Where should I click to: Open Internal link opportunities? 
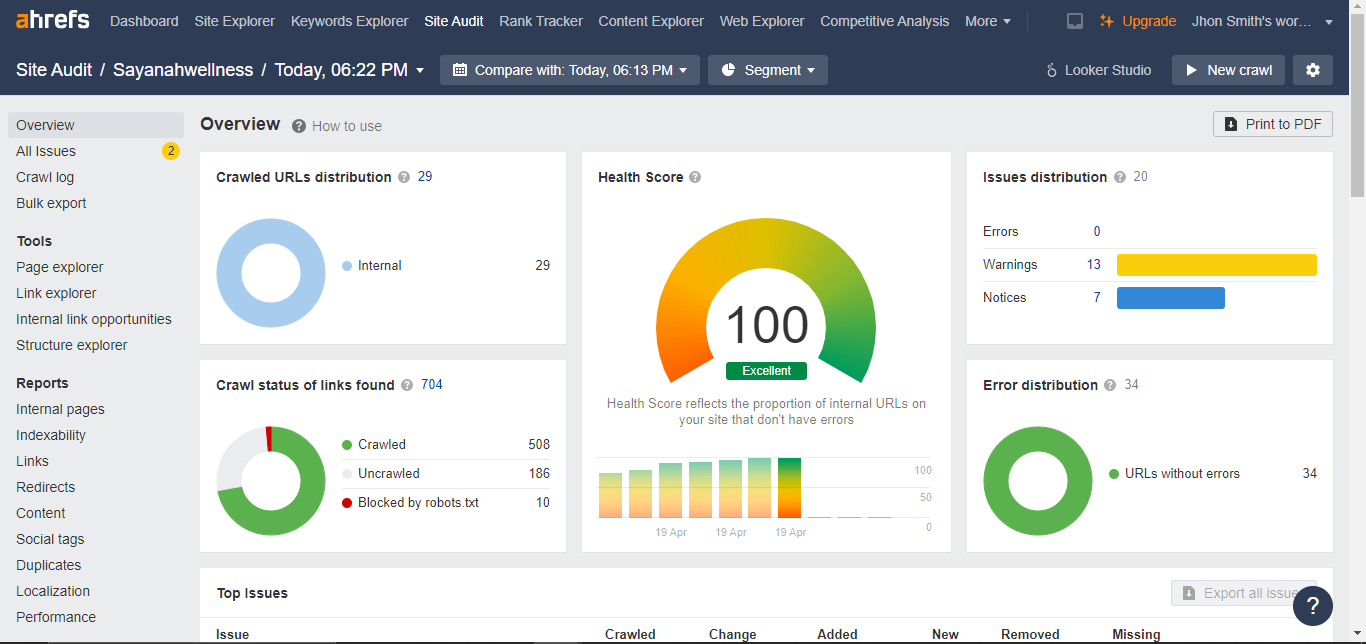coord(94,319)
